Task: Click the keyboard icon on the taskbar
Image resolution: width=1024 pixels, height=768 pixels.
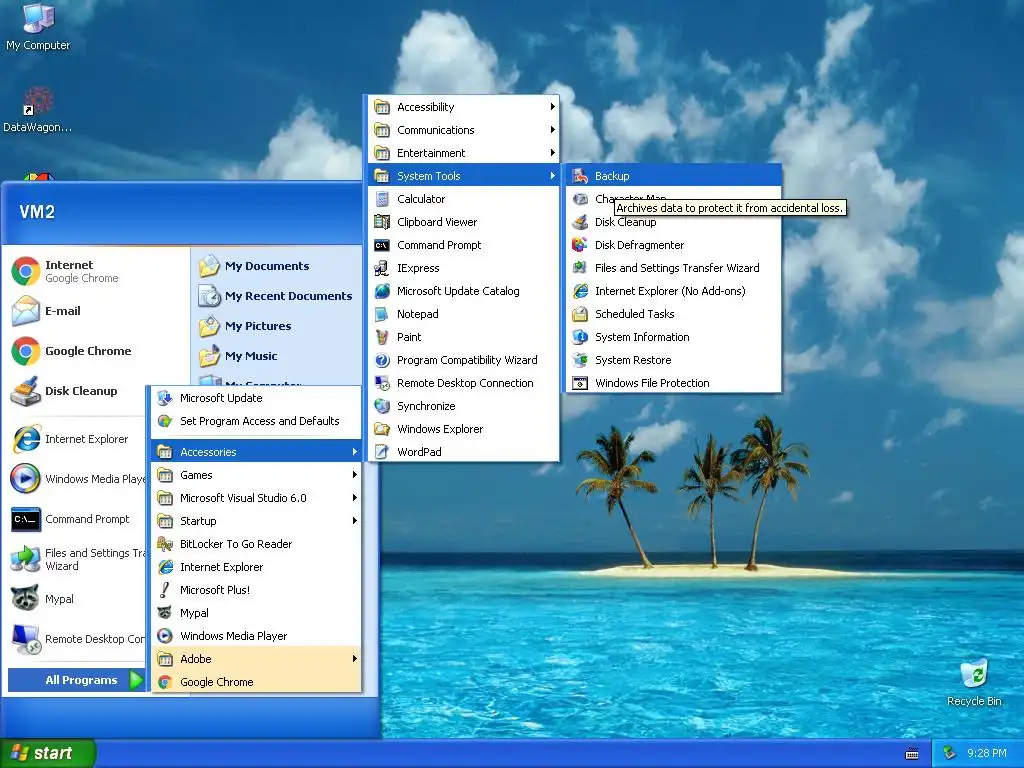Action: coord(912,754)
